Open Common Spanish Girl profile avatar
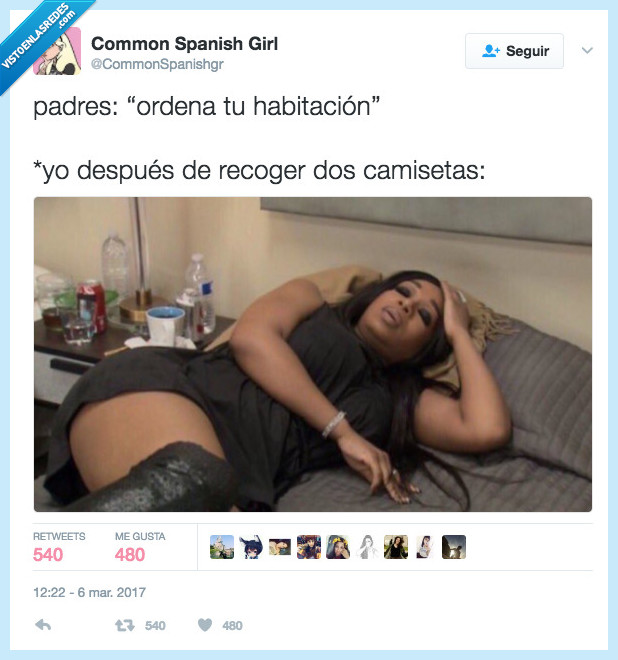This screenshot has height=660, width=618. click(x=57, y=51)
